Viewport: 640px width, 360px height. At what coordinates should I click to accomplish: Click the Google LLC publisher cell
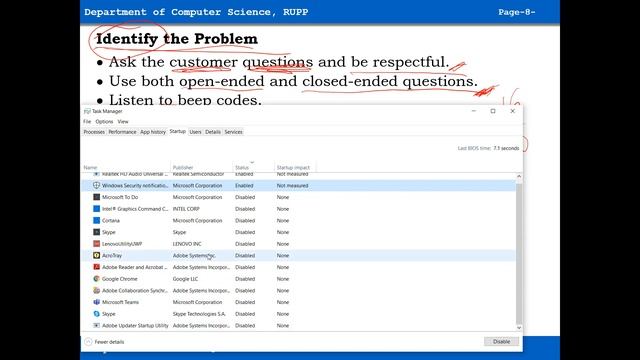click(185, 279)
